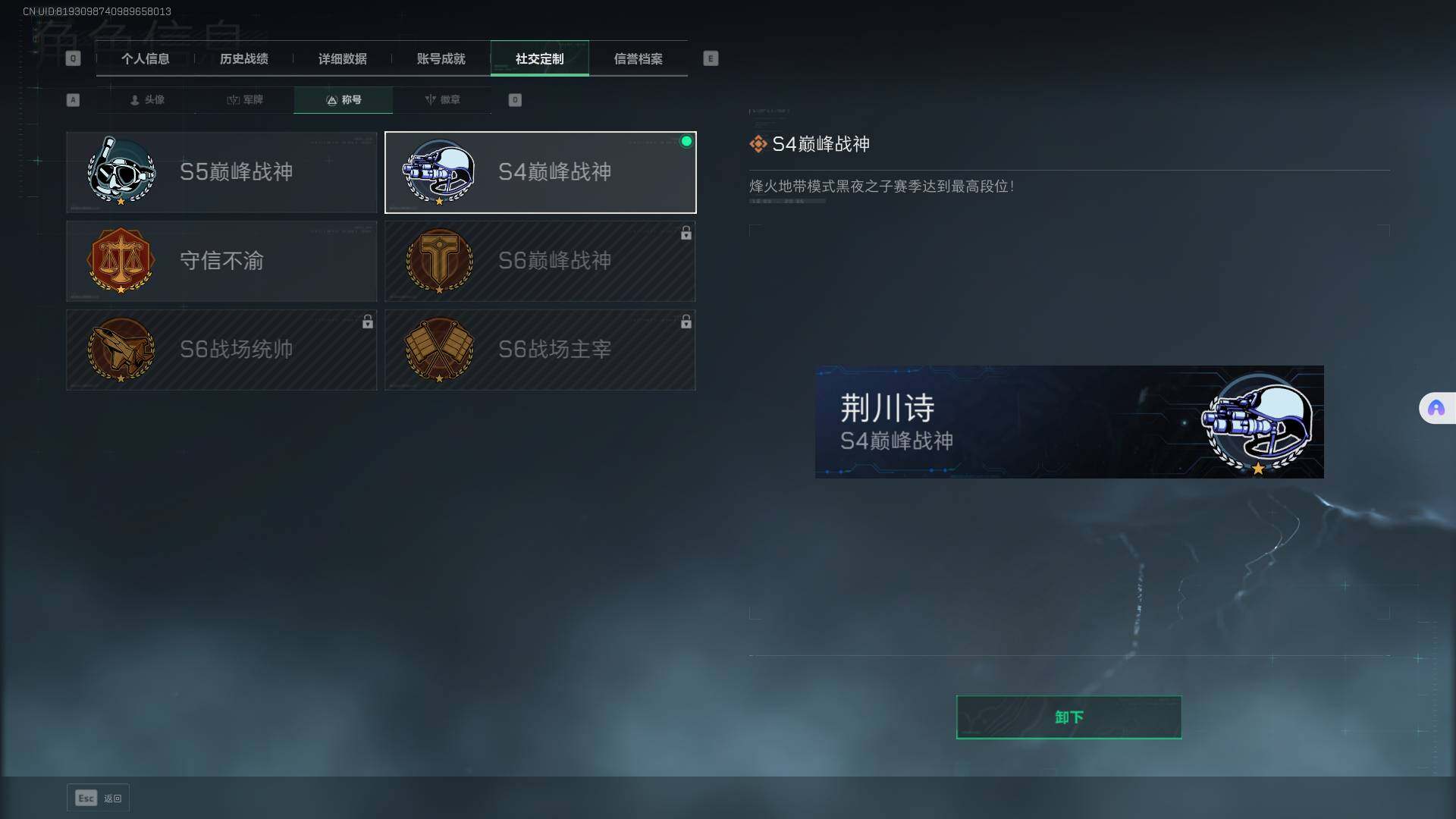Click the lock icon on S6战场主宰
Image resolution: width=1456 pixels, height=819 pixels.
click(686, 322)
